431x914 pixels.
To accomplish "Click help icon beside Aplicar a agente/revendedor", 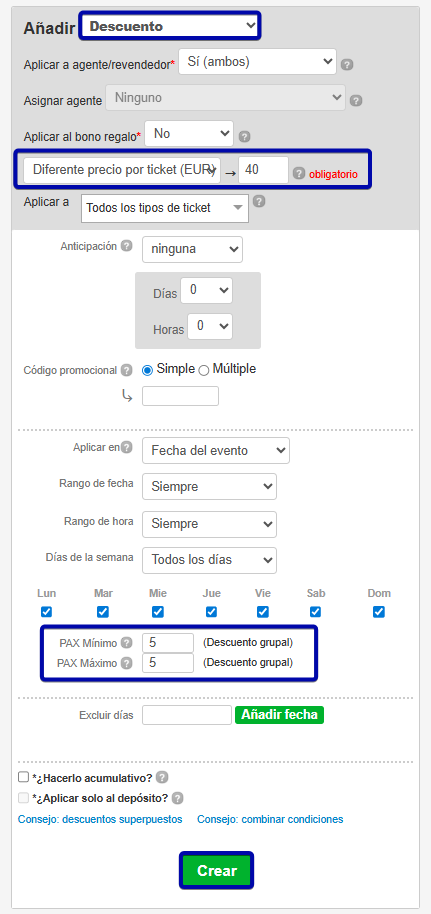I will [347, 64].
